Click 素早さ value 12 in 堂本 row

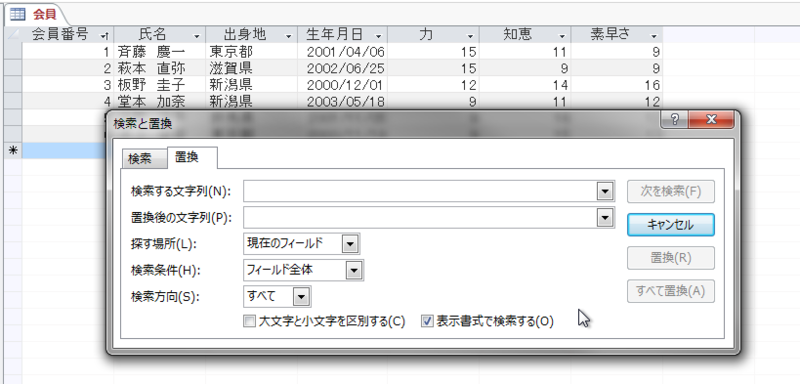click(x=617, y=101)
